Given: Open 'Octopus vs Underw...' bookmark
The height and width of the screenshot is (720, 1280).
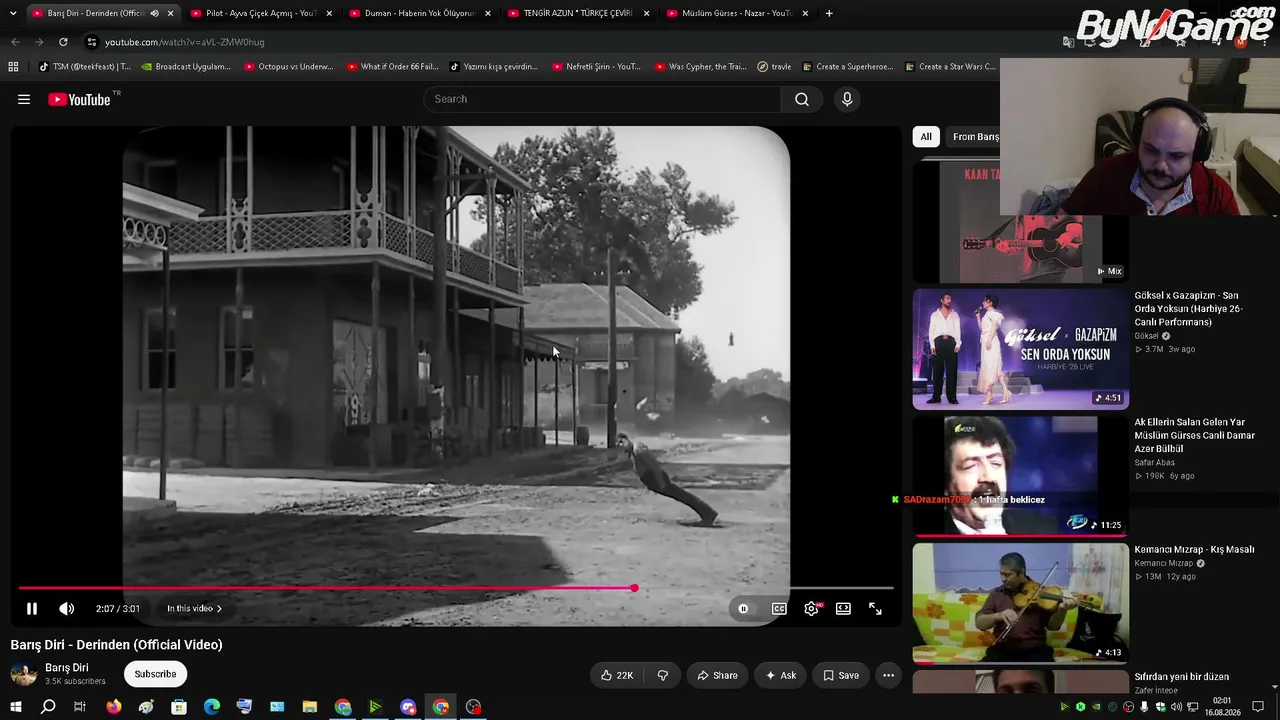Looking at the screenshot, I should [x=288, y=67].
